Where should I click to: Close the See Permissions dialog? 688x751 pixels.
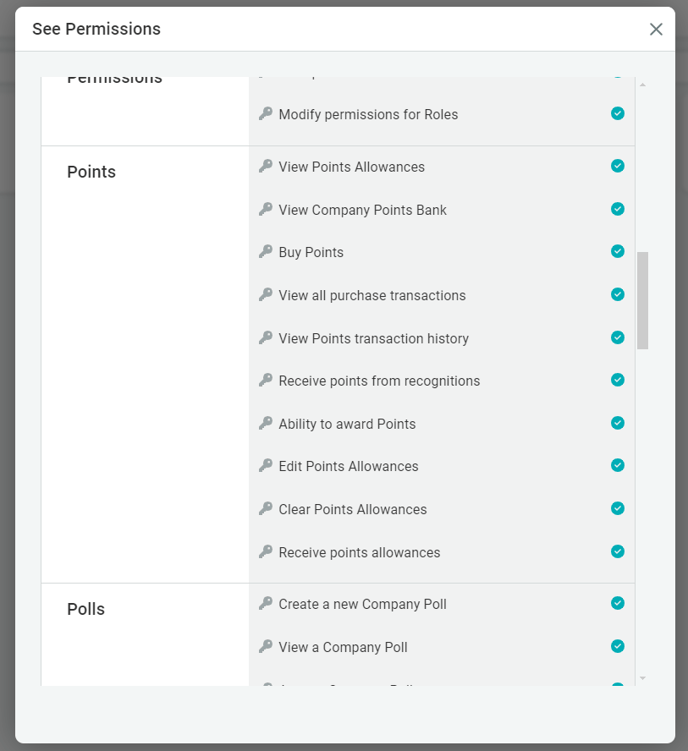656,29
